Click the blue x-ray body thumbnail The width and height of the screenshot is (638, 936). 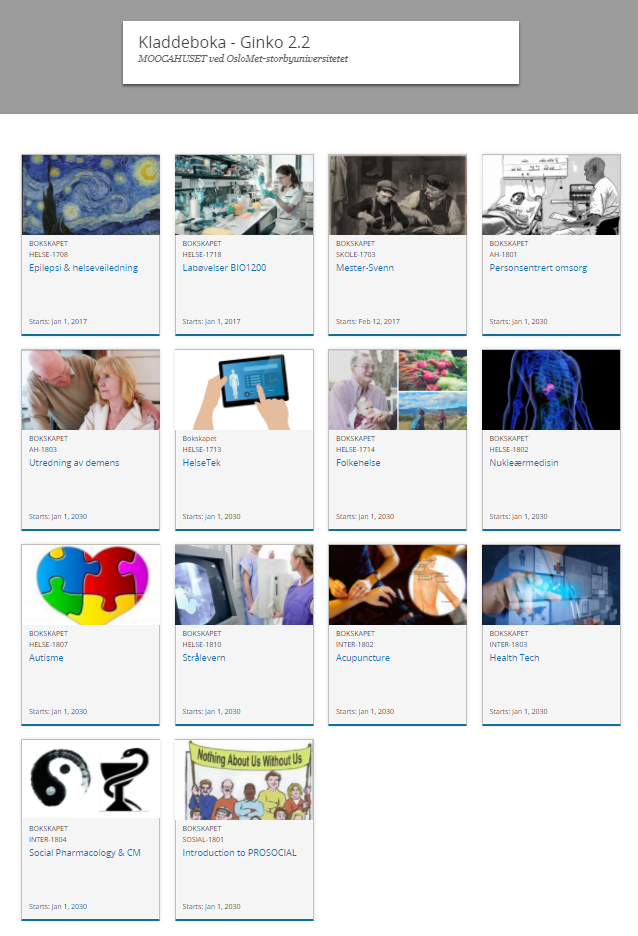(551, 390)
